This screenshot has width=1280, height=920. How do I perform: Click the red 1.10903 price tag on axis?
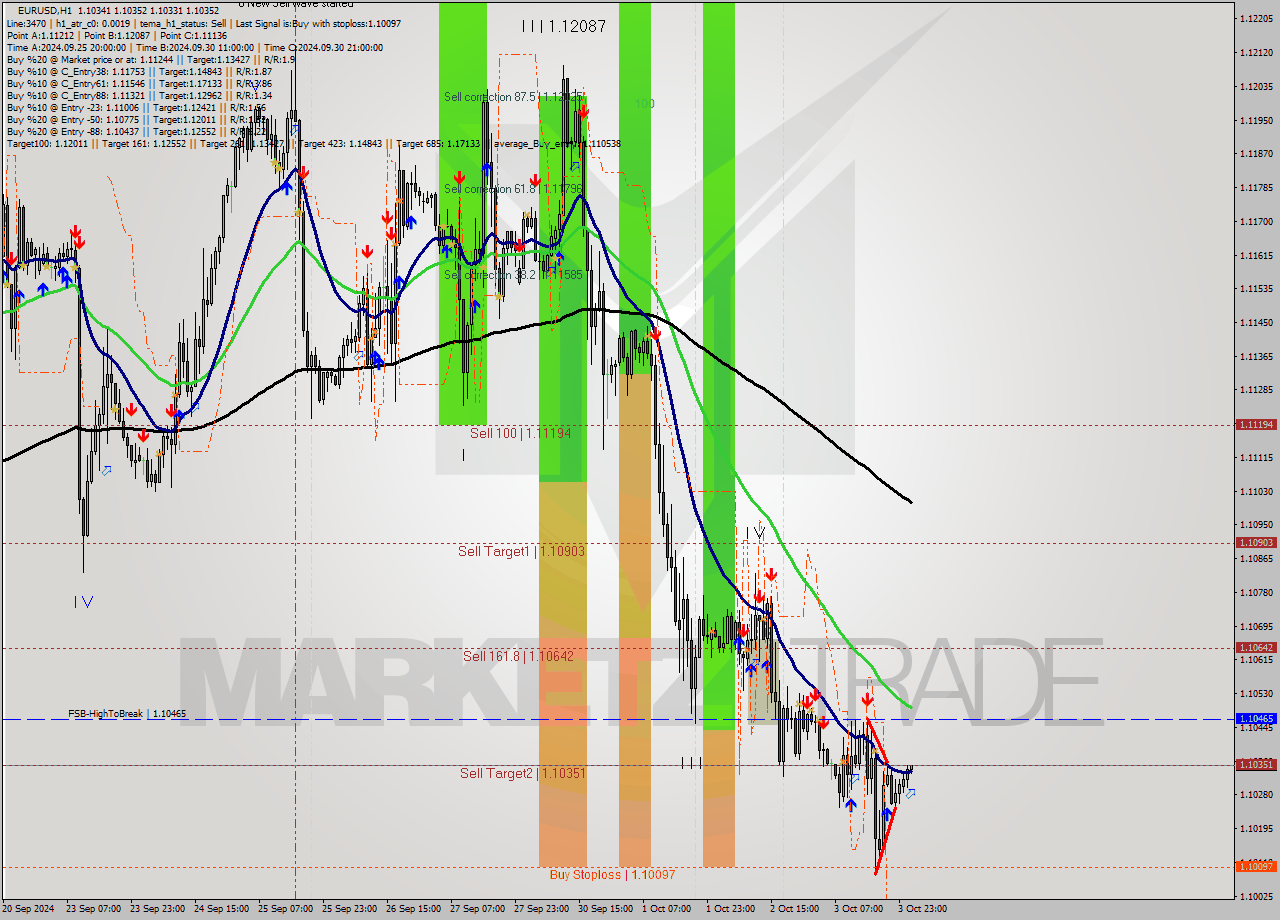coord(1256,542)
